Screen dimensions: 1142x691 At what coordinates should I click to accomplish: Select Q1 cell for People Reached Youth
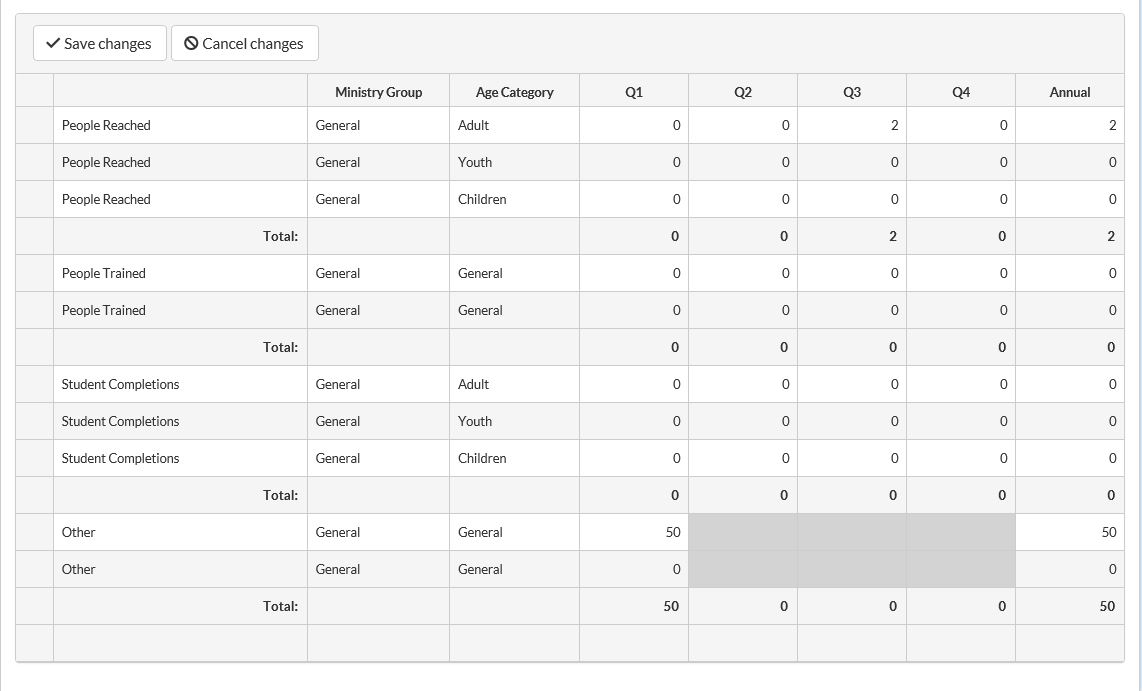click(634, 162)
